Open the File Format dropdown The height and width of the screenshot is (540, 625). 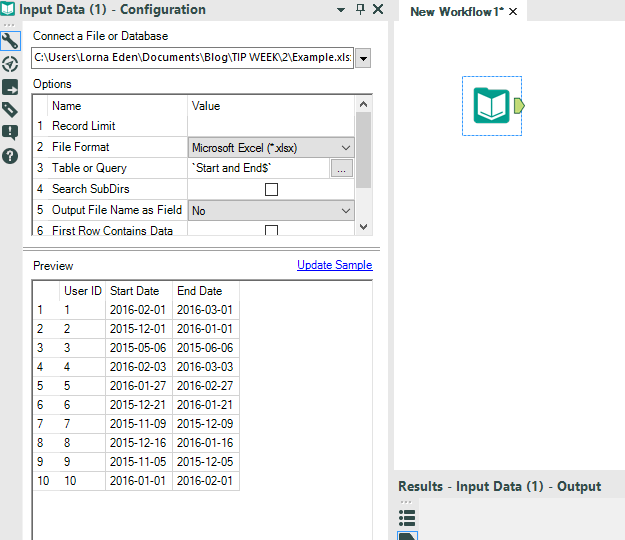(271, 148)
